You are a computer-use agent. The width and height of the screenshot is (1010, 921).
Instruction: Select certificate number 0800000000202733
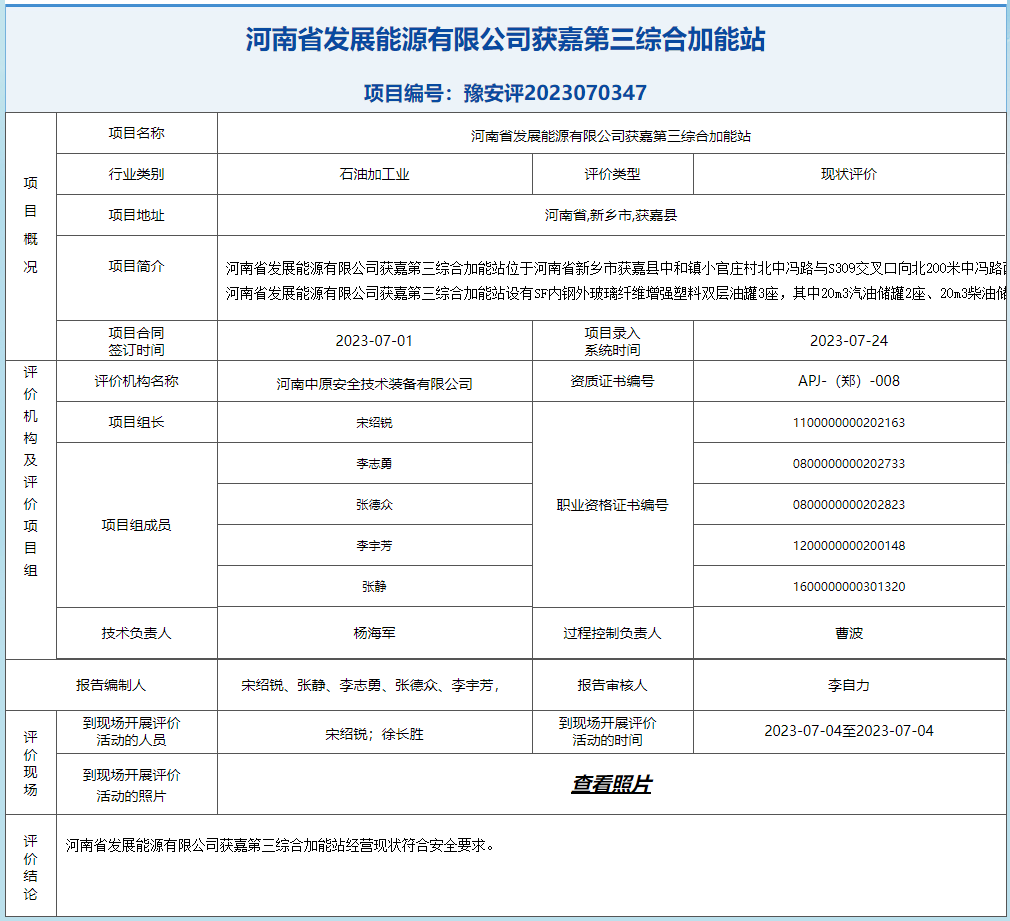coord(849,464)
